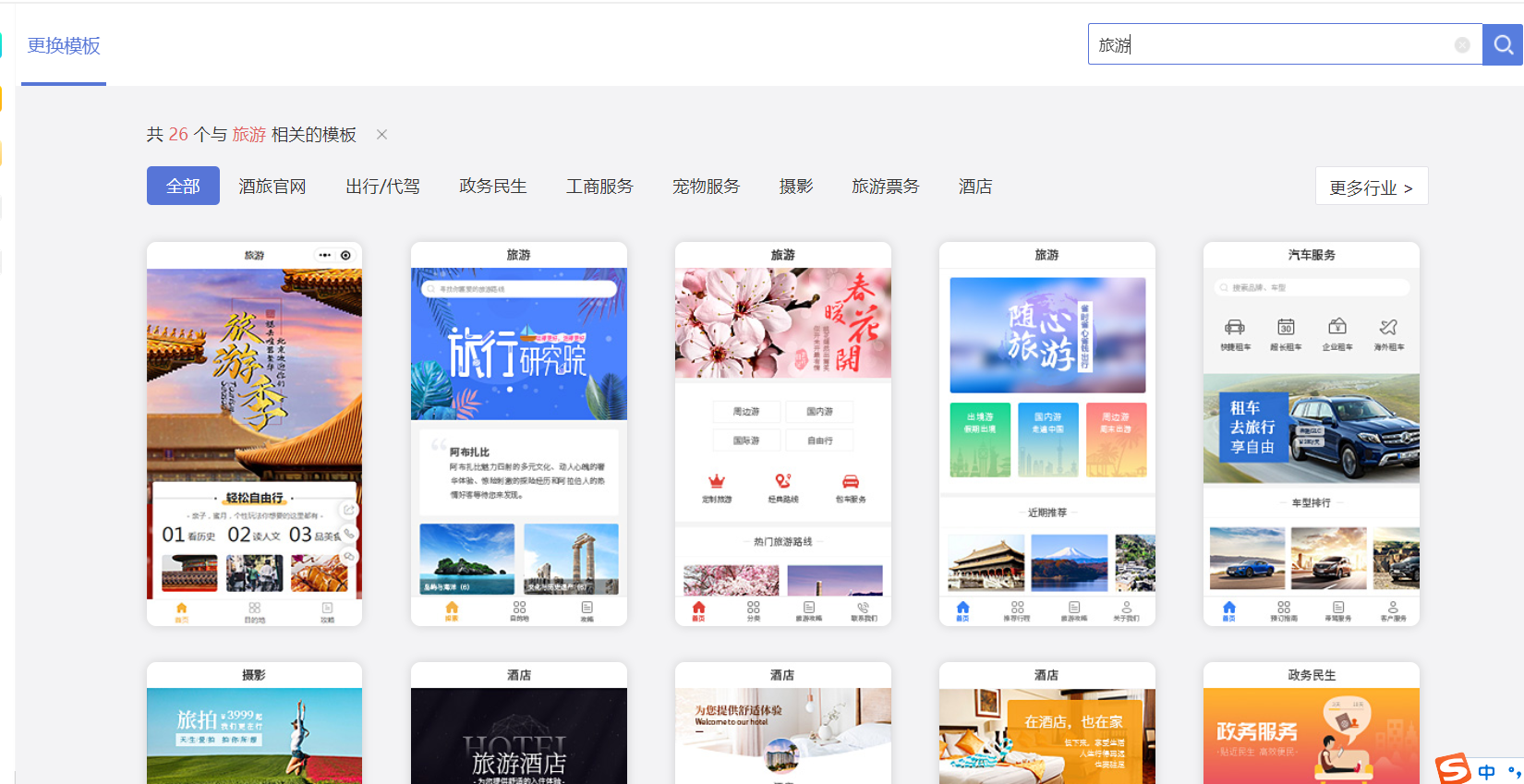Viewport: 1524px width, 784px height.
Task: Click the calendar 30 rental icon
Action: click(x=1286, y=327)
